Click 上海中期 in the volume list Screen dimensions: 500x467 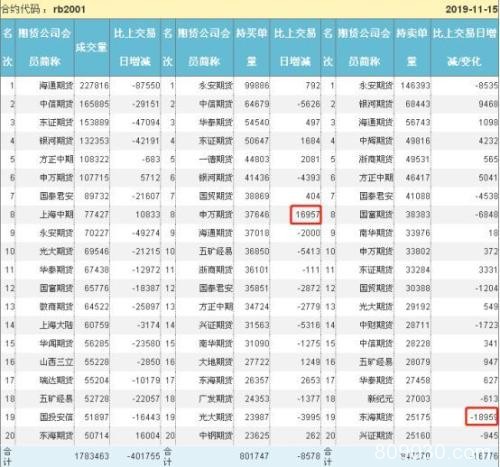(x=56, y=214)
